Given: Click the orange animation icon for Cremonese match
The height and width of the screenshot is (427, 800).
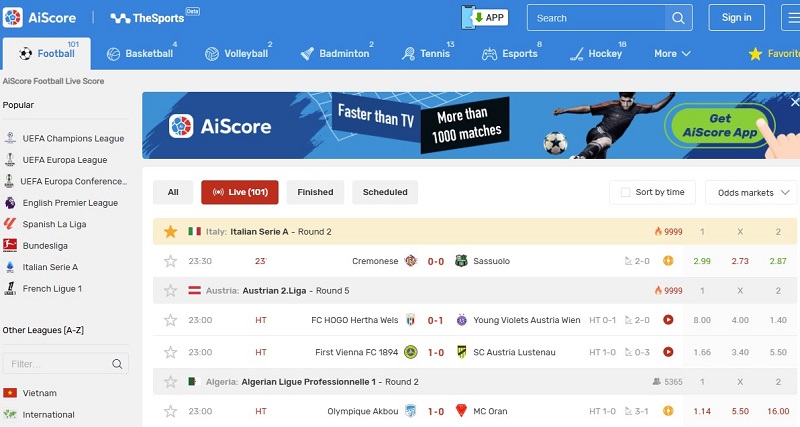Looking at the screenshot, I should pyautogui.click(x=668, y=261).
